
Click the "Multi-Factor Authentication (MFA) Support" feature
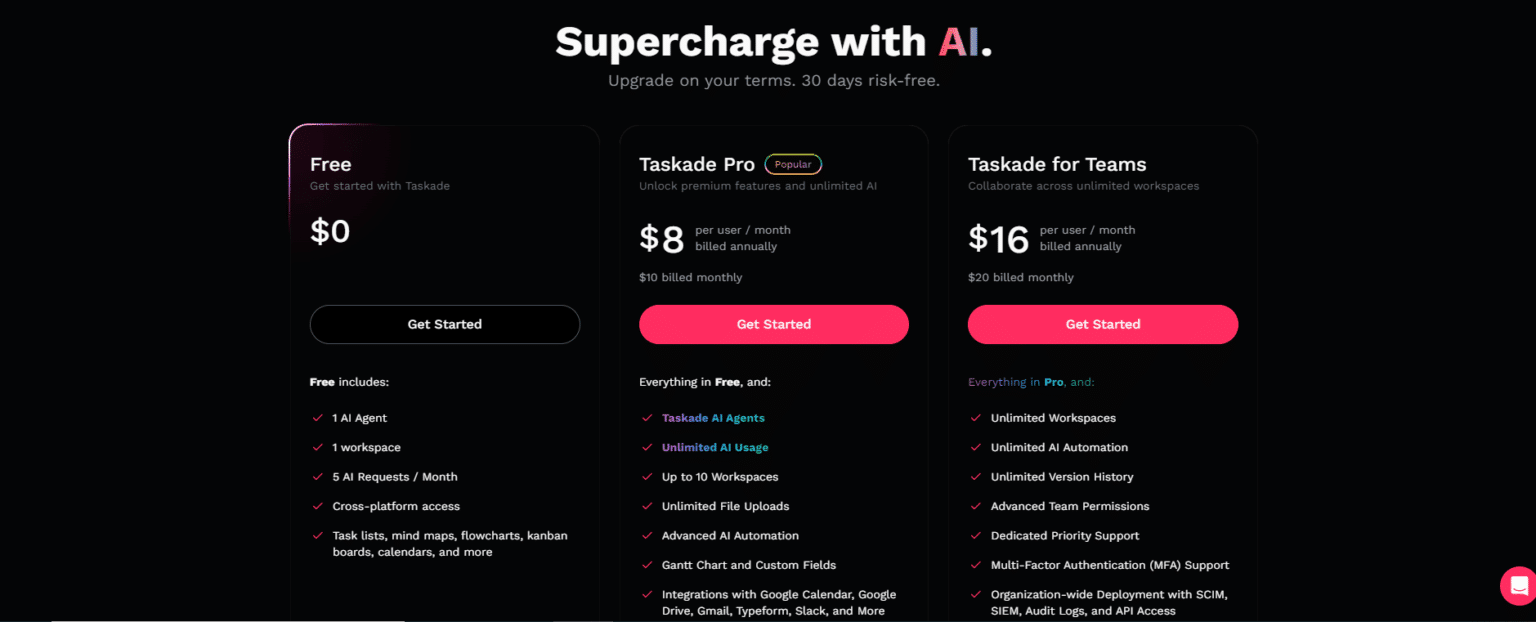[x=1110, y=565]
